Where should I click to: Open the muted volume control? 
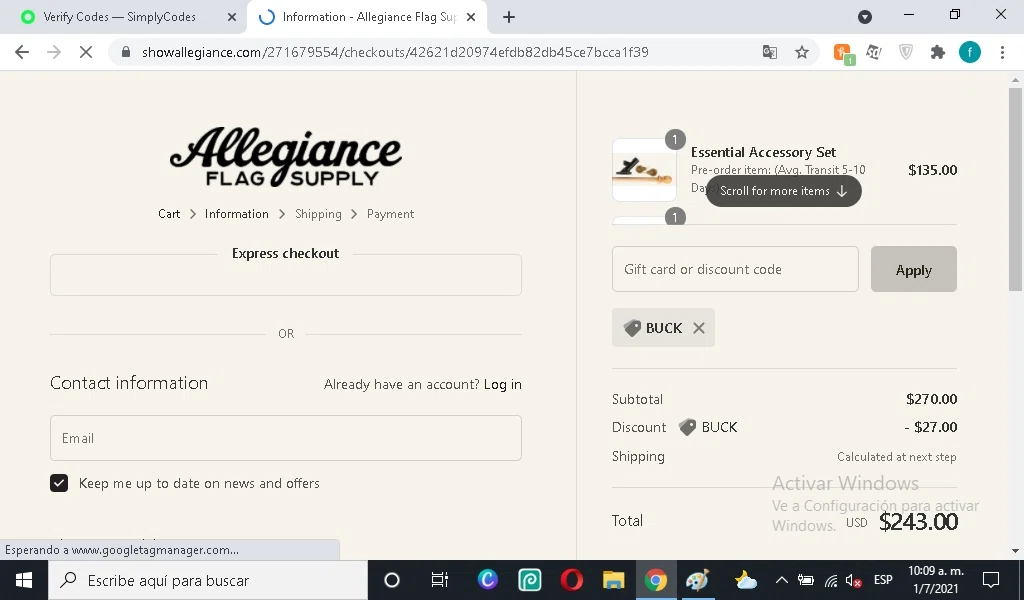(x=854, y=580)
